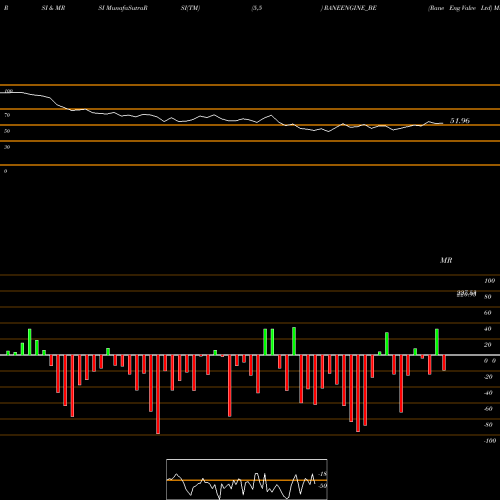The width and height of the screenshot is (500, 500).
Task: Click the RANEENGINE_BE symbol text in header
Action: tap(350, 8)
